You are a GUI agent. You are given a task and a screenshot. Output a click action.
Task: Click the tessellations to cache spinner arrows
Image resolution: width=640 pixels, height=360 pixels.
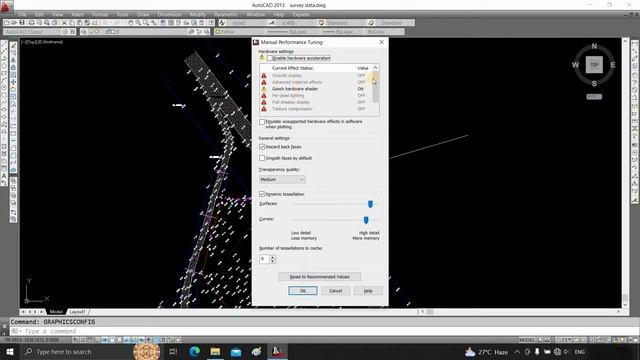[x=273, y=259]
